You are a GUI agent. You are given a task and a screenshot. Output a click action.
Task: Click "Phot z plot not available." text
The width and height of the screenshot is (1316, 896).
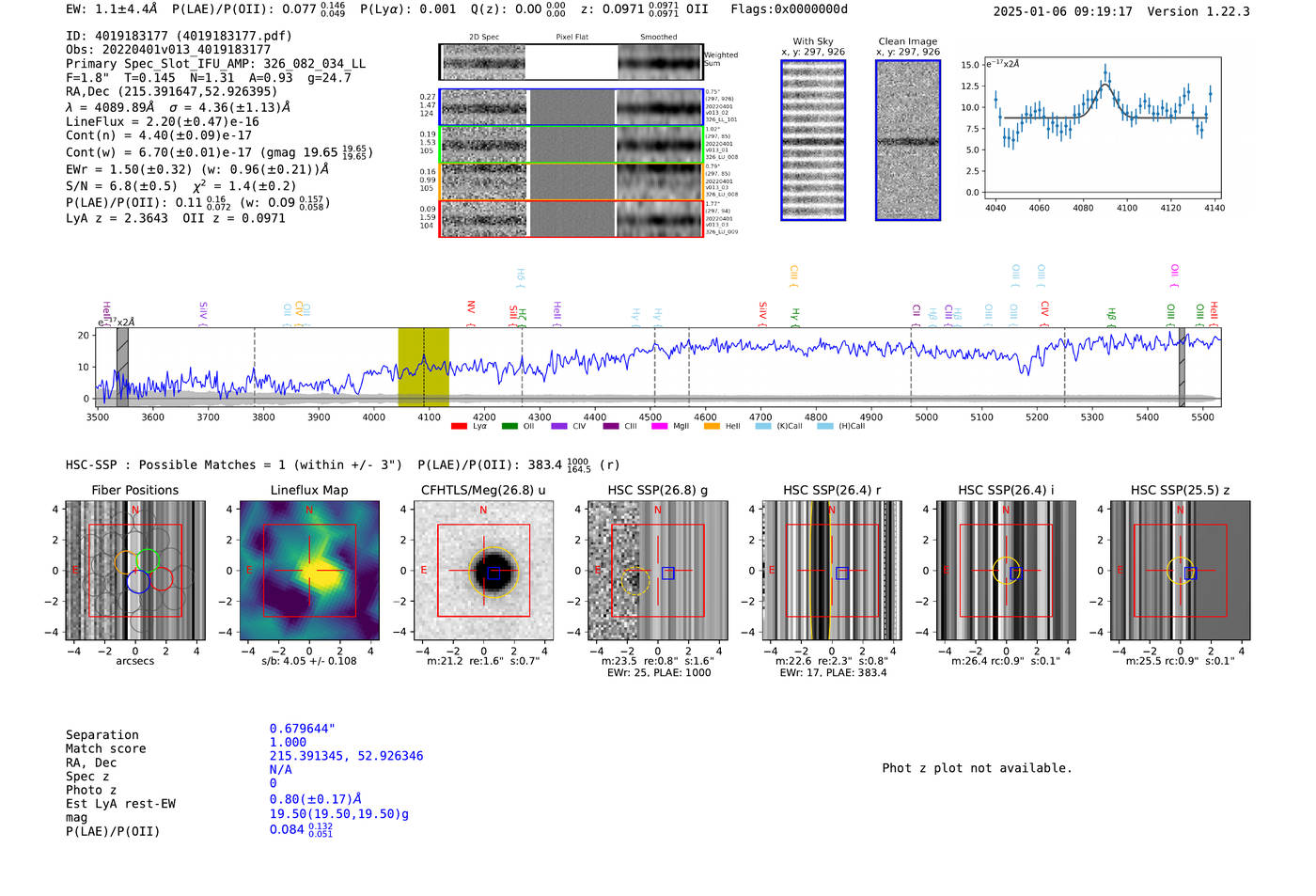click(978, 768)
